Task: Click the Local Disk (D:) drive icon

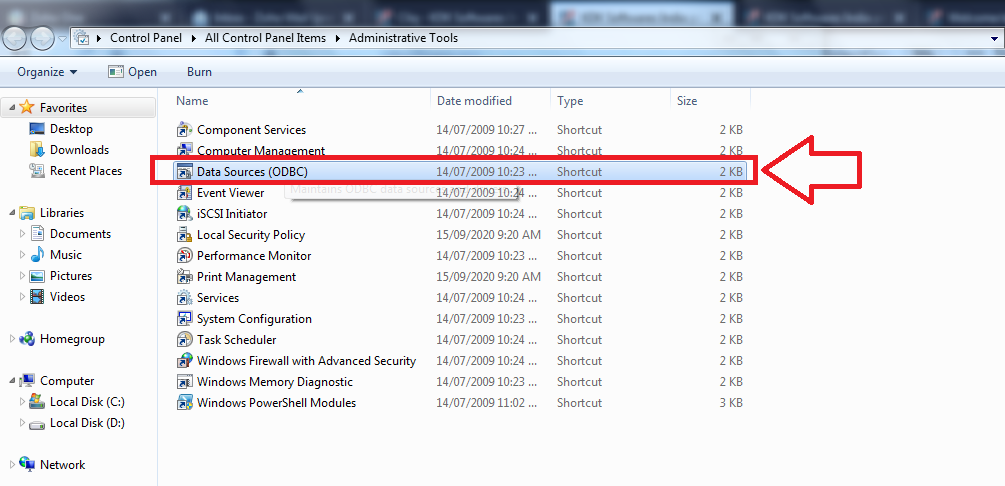Action: (x=38, y=423)
